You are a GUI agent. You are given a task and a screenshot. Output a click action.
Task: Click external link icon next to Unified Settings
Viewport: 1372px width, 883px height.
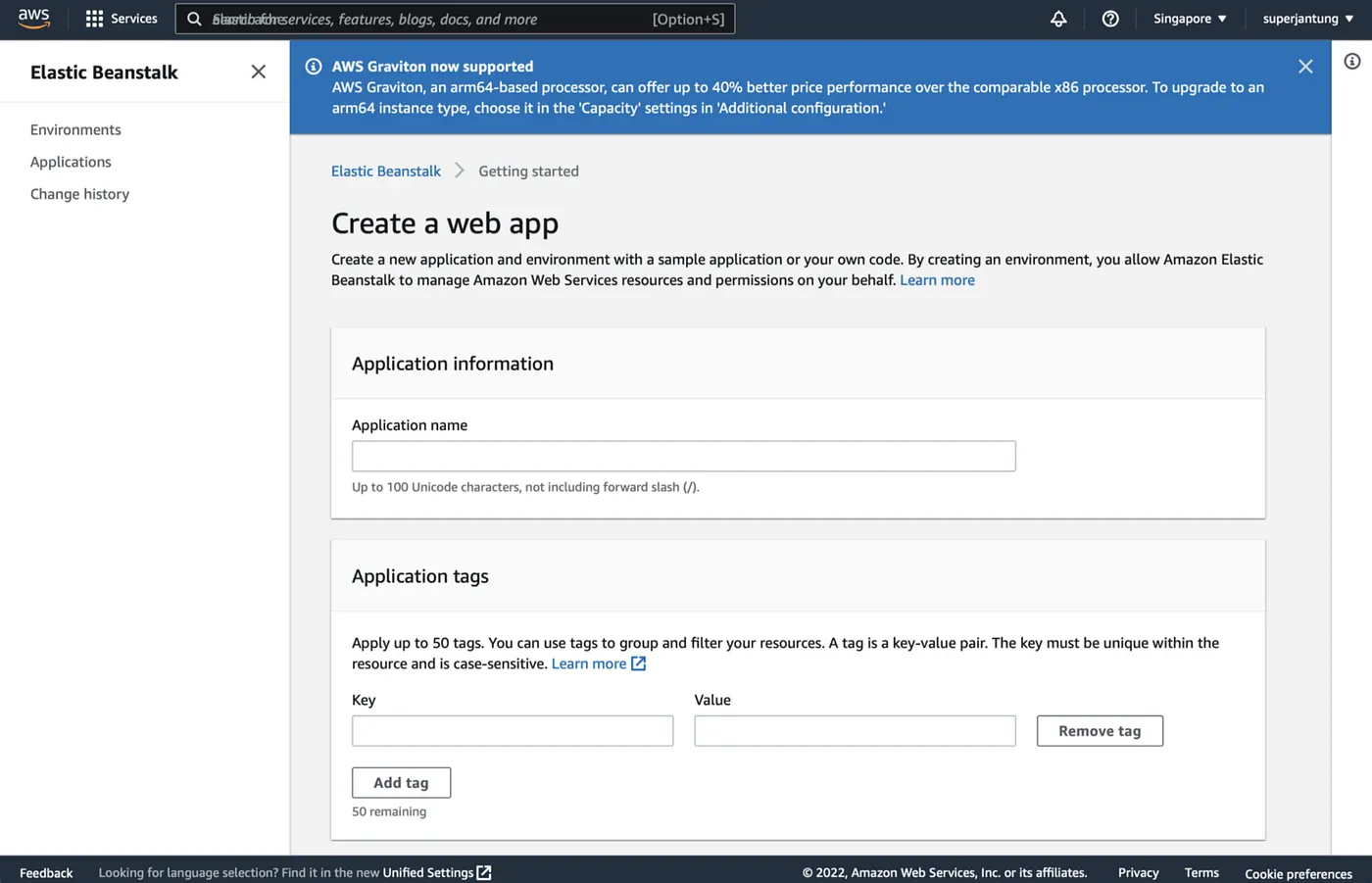point(484,872)
